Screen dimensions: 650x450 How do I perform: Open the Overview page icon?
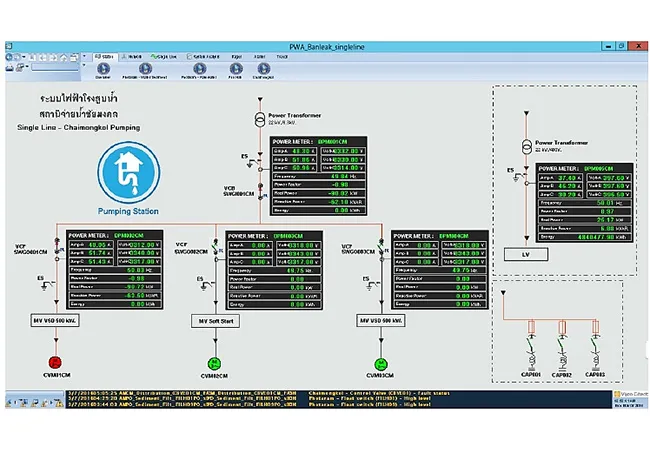point(103,70)
